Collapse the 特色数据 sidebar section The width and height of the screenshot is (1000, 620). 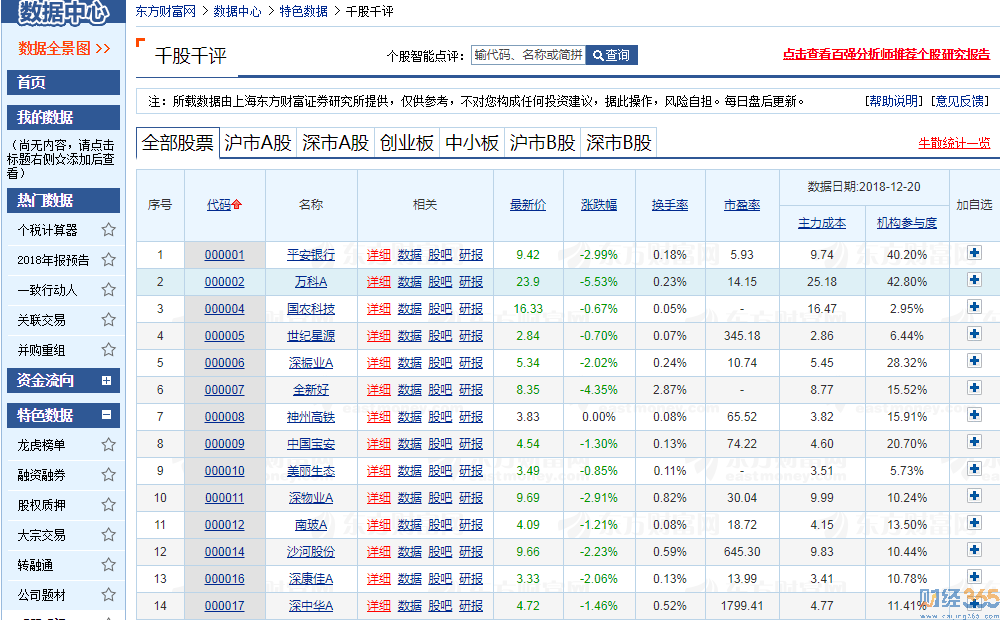point(107,415)
